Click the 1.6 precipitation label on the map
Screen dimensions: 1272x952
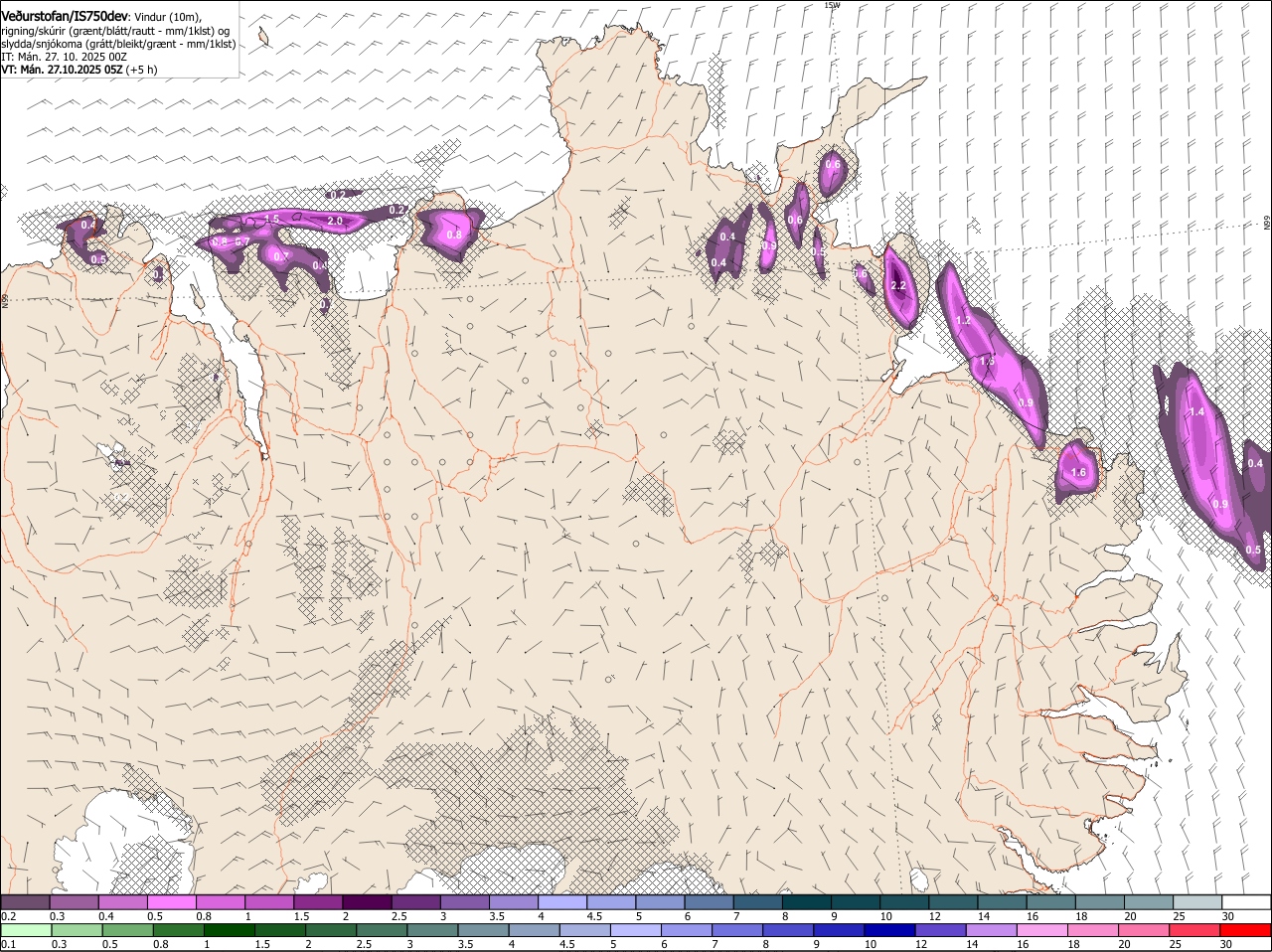click(1079, 473)
